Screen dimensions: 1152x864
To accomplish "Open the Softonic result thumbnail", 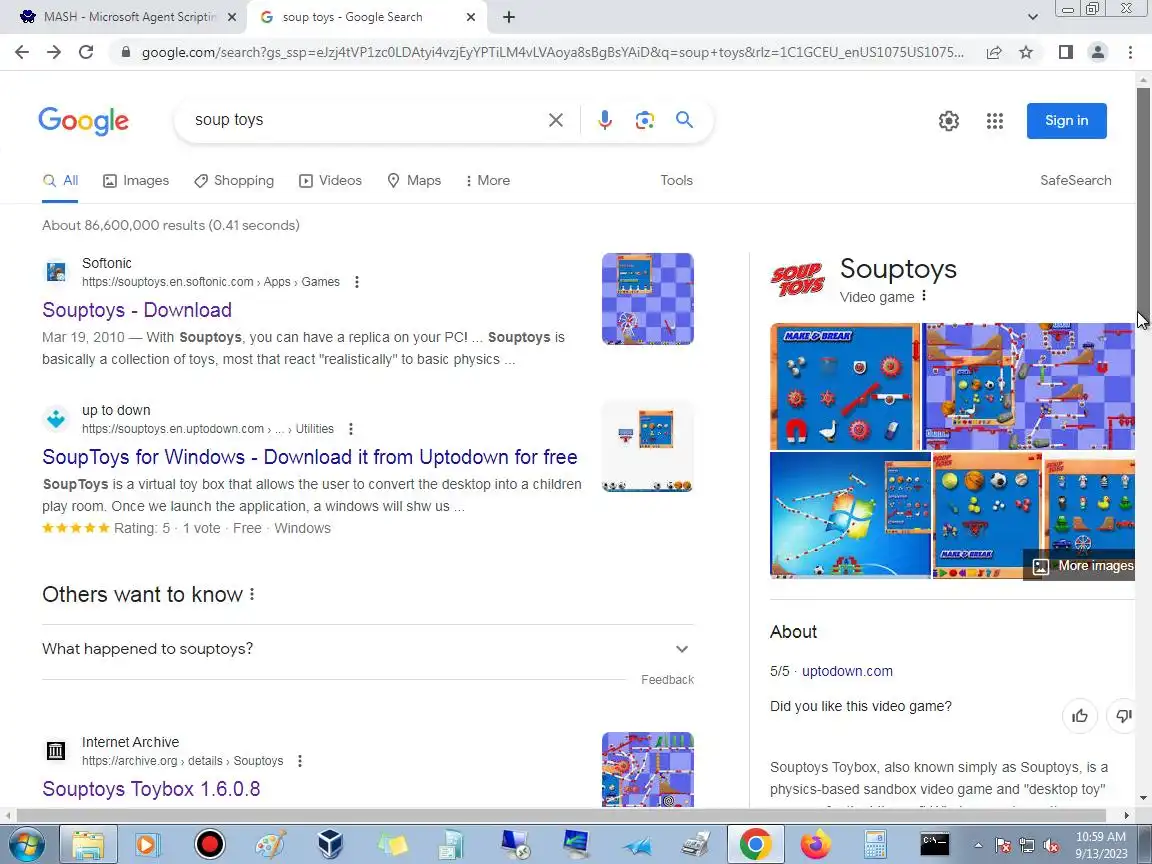I will (x=647, y=299).
